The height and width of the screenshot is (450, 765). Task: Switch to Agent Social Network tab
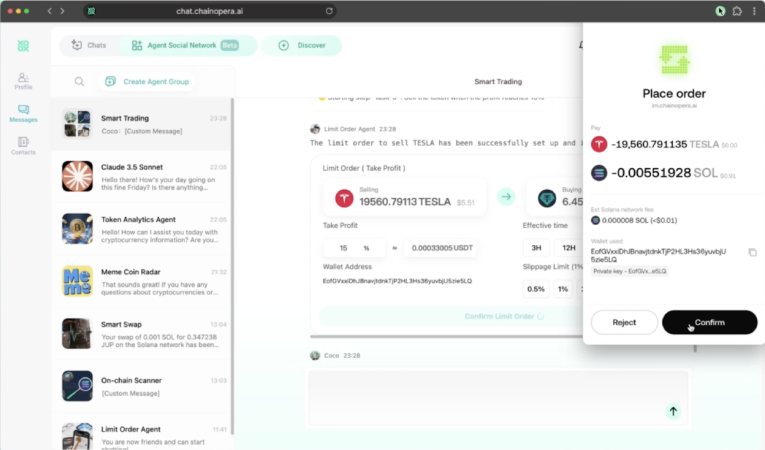click(x=184, y=46)
